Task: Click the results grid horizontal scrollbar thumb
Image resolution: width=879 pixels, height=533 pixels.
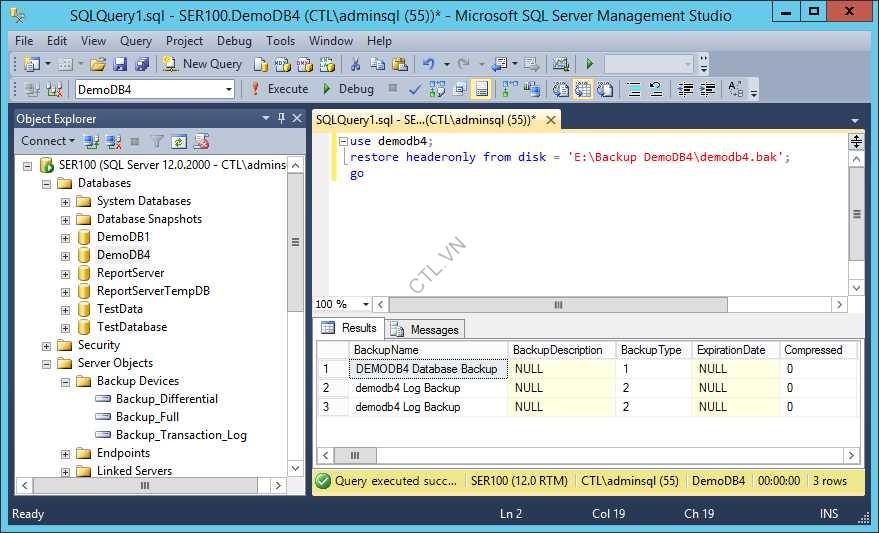Action: click(x=355, y=455)
